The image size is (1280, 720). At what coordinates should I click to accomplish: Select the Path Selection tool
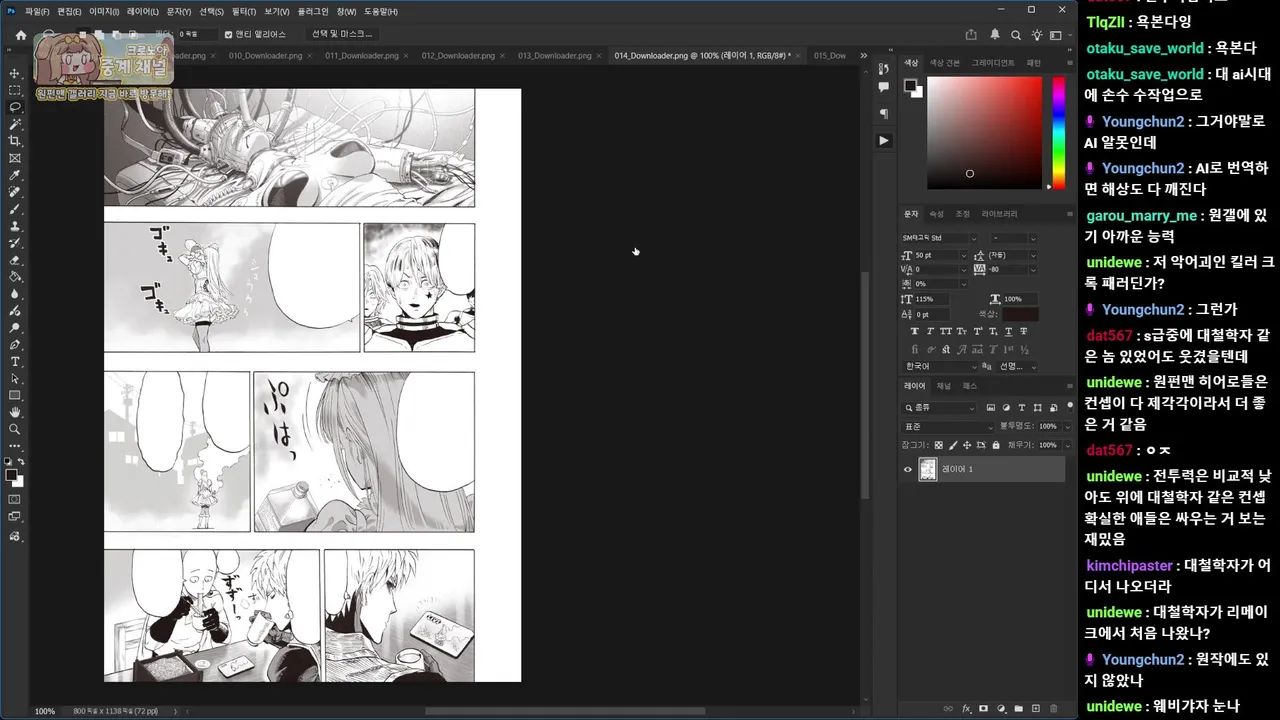coord(15,378)
